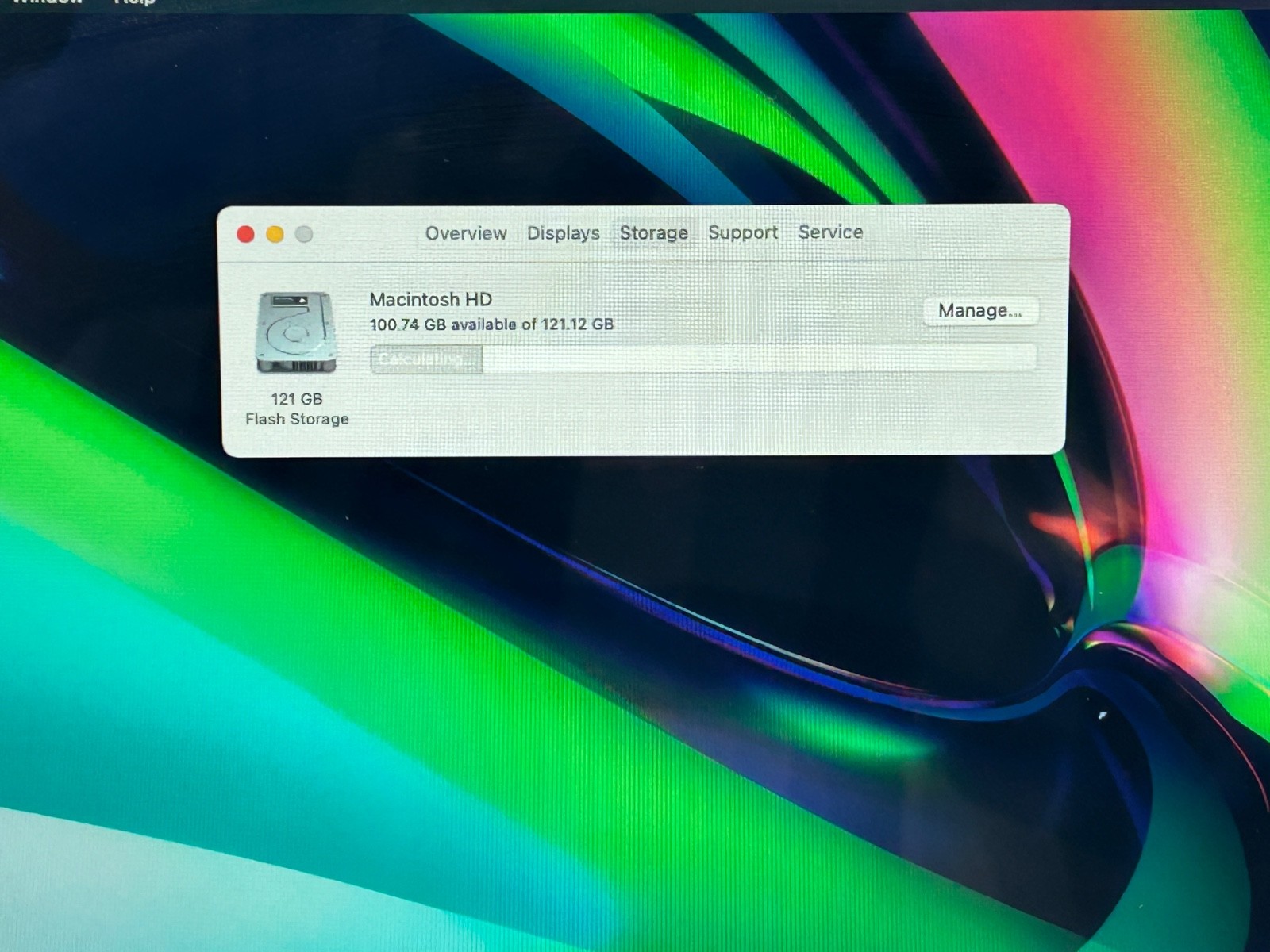Click the Manage... button
The image size is (1270, 952).
coord(981,310)
